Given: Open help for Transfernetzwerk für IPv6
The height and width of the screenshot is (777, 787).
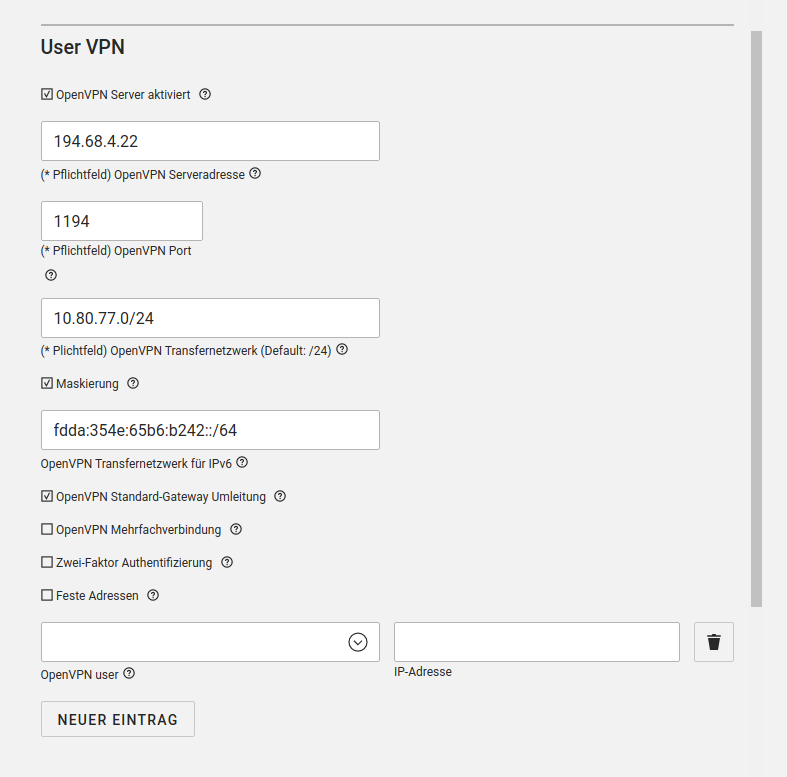Looking at the screenshot, I should 242,463.
